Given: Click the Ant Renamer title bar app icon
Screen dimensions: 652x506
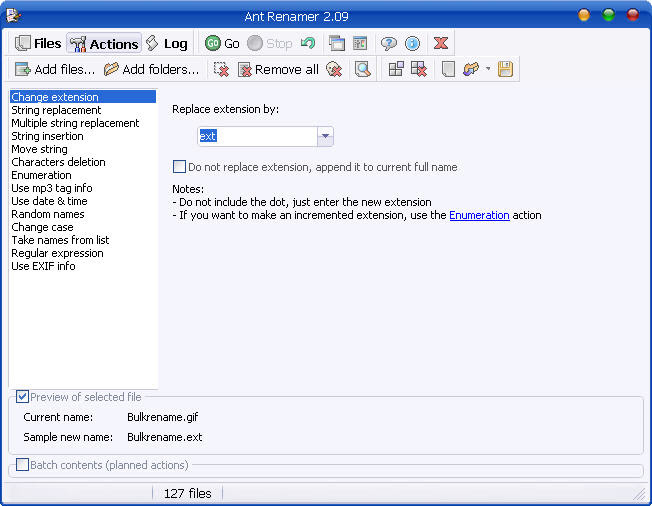Looking at the screenshot, I should pos(14,16).
